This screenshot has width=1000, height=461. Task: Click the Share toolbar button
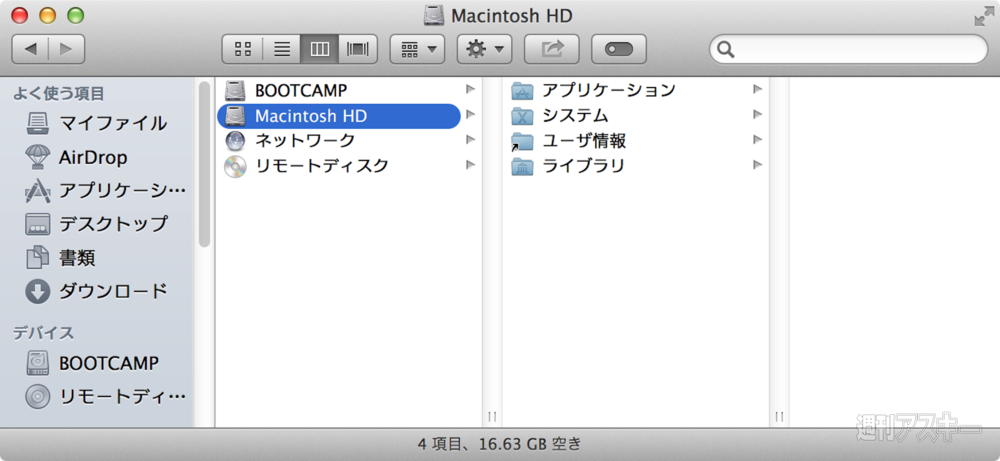coord(552,49)
